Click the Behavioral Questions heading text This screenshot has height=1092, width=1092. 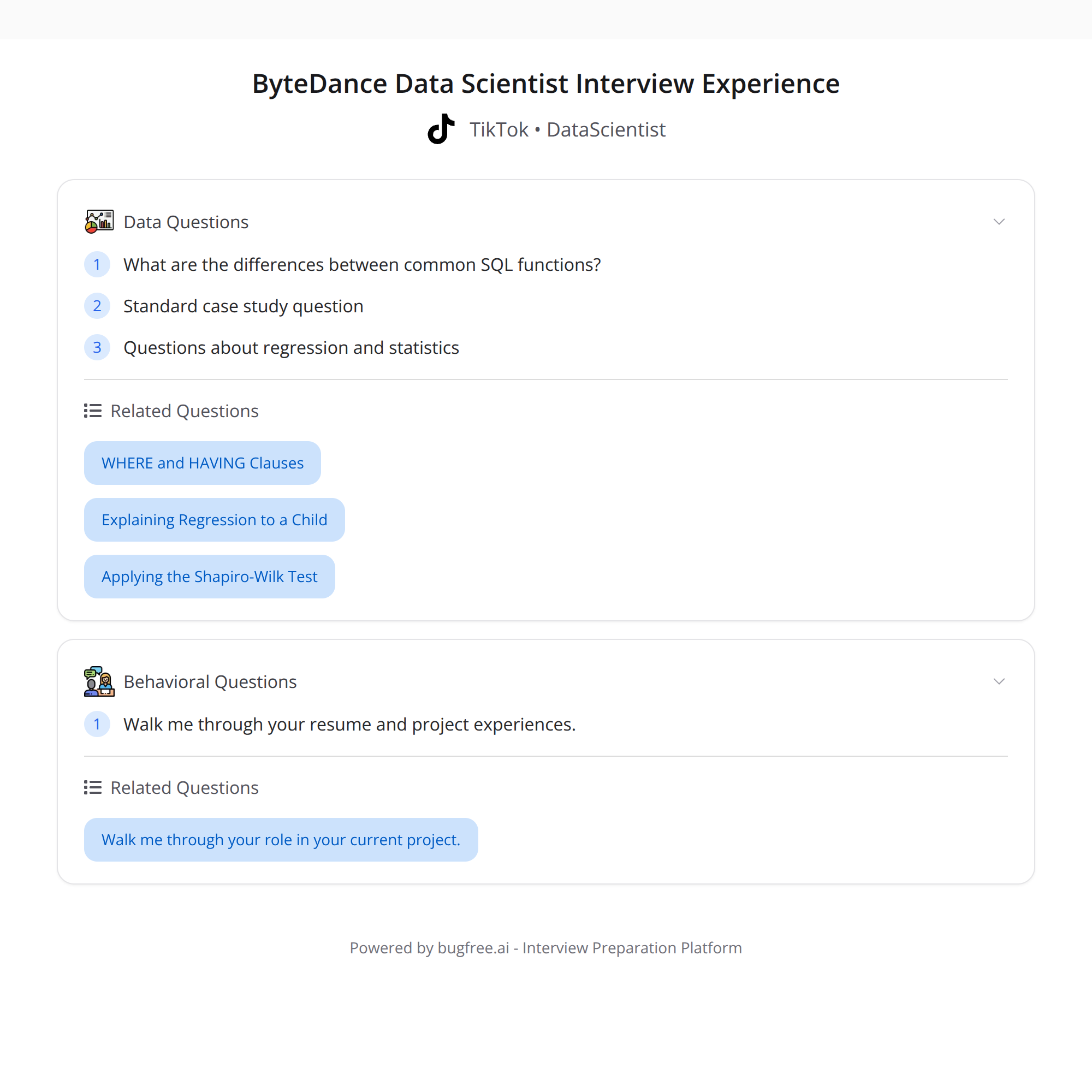point(210,681)
